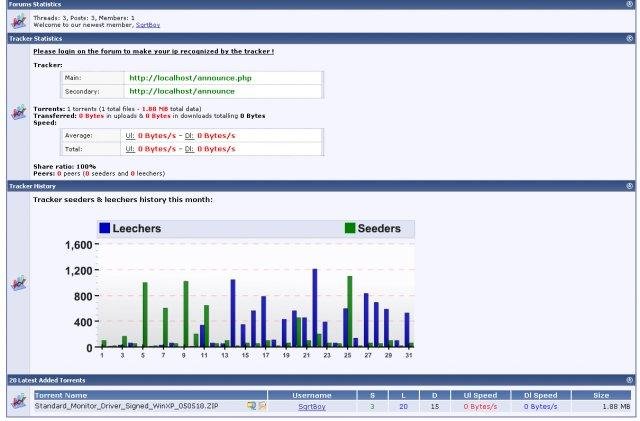Screen dimensions: 640x421
Task: Click Ul abbreviation in Total speed row
Action: coord(130,149)
